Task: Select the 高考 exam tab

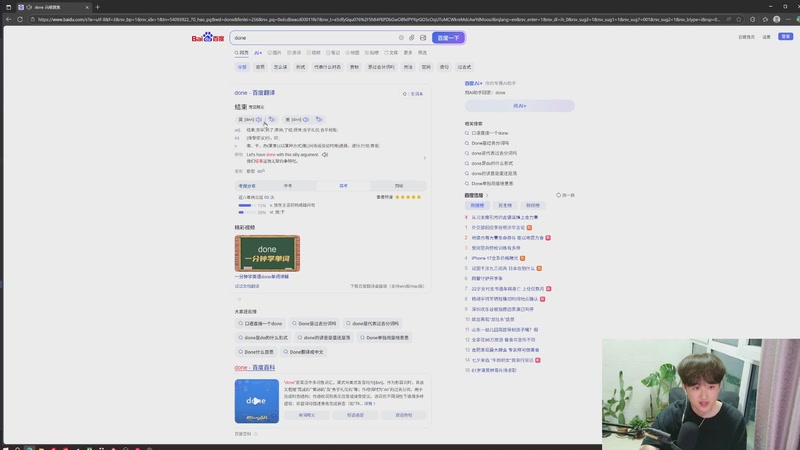Action: [x=343, y=186]
